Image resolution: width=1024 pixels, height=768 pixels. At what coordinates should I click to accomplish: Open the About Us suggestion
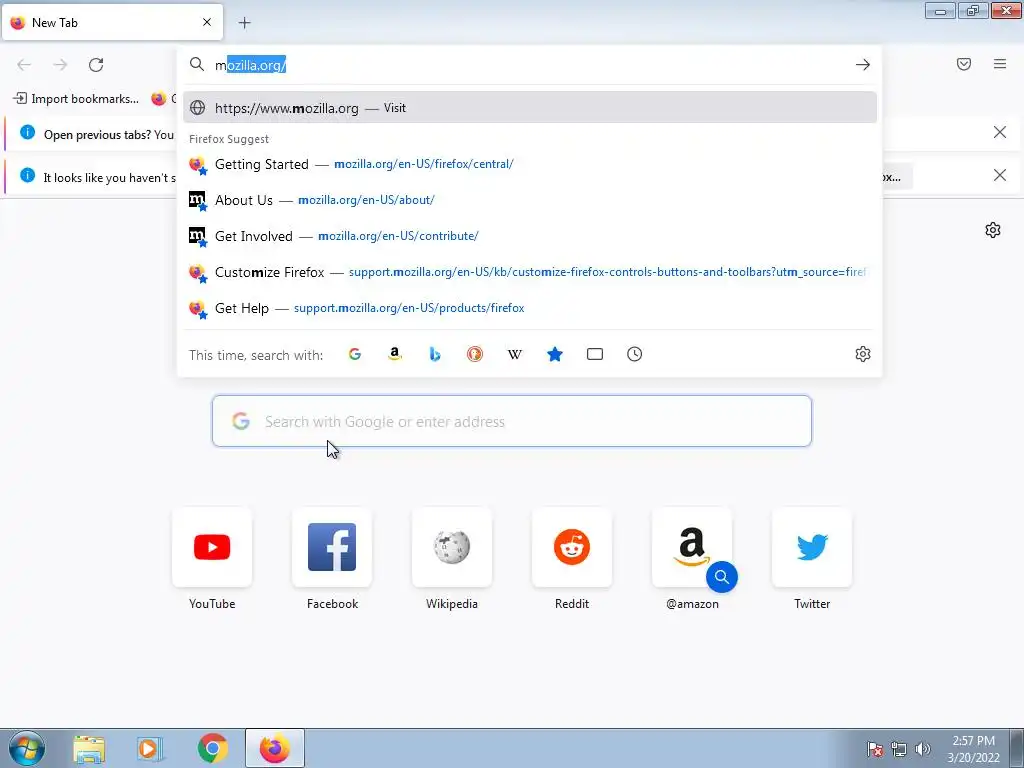pyautogui.click(x=530, y=200)
